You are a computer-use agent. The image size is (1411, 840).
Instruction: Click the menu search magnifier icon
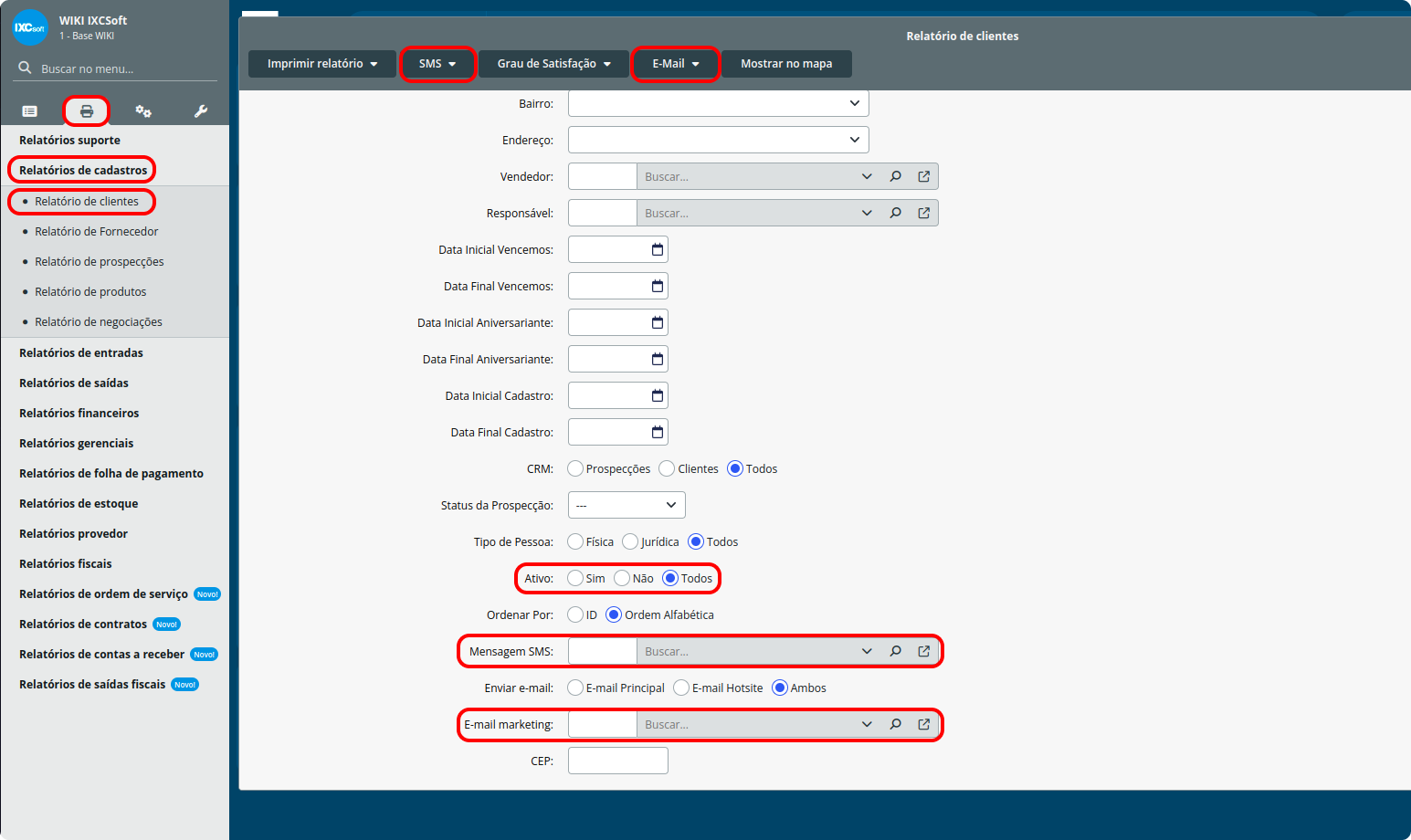[x=26, y=68]
